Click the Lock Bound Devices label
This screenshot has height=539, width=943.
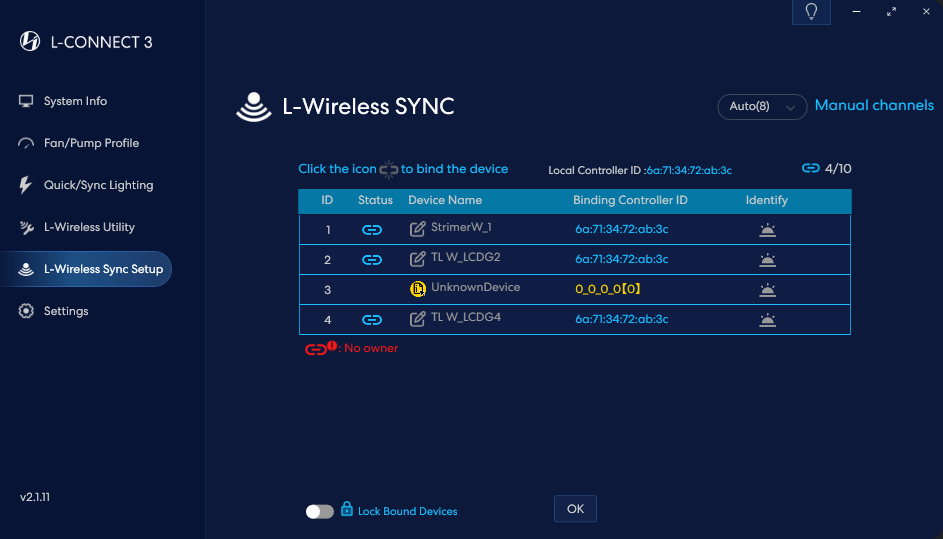click(408, 511)
